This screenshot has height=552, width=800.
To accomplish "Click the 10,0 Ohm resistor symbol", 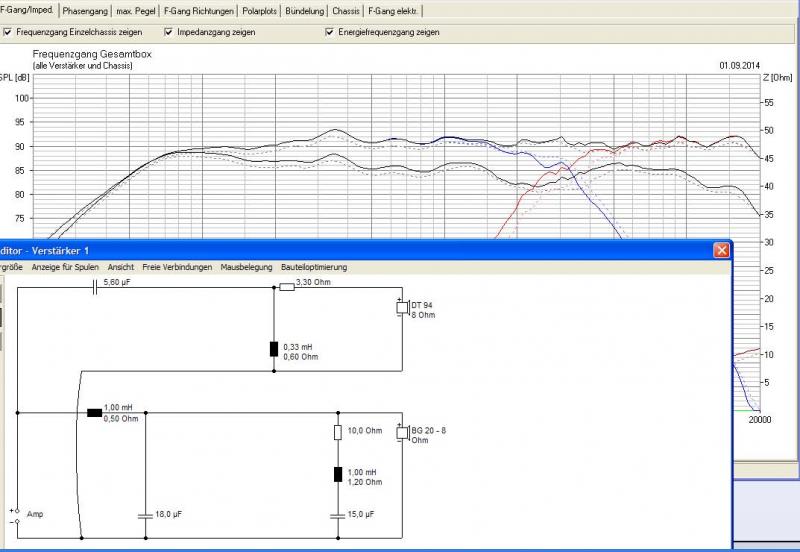I will tap(338, 432).
